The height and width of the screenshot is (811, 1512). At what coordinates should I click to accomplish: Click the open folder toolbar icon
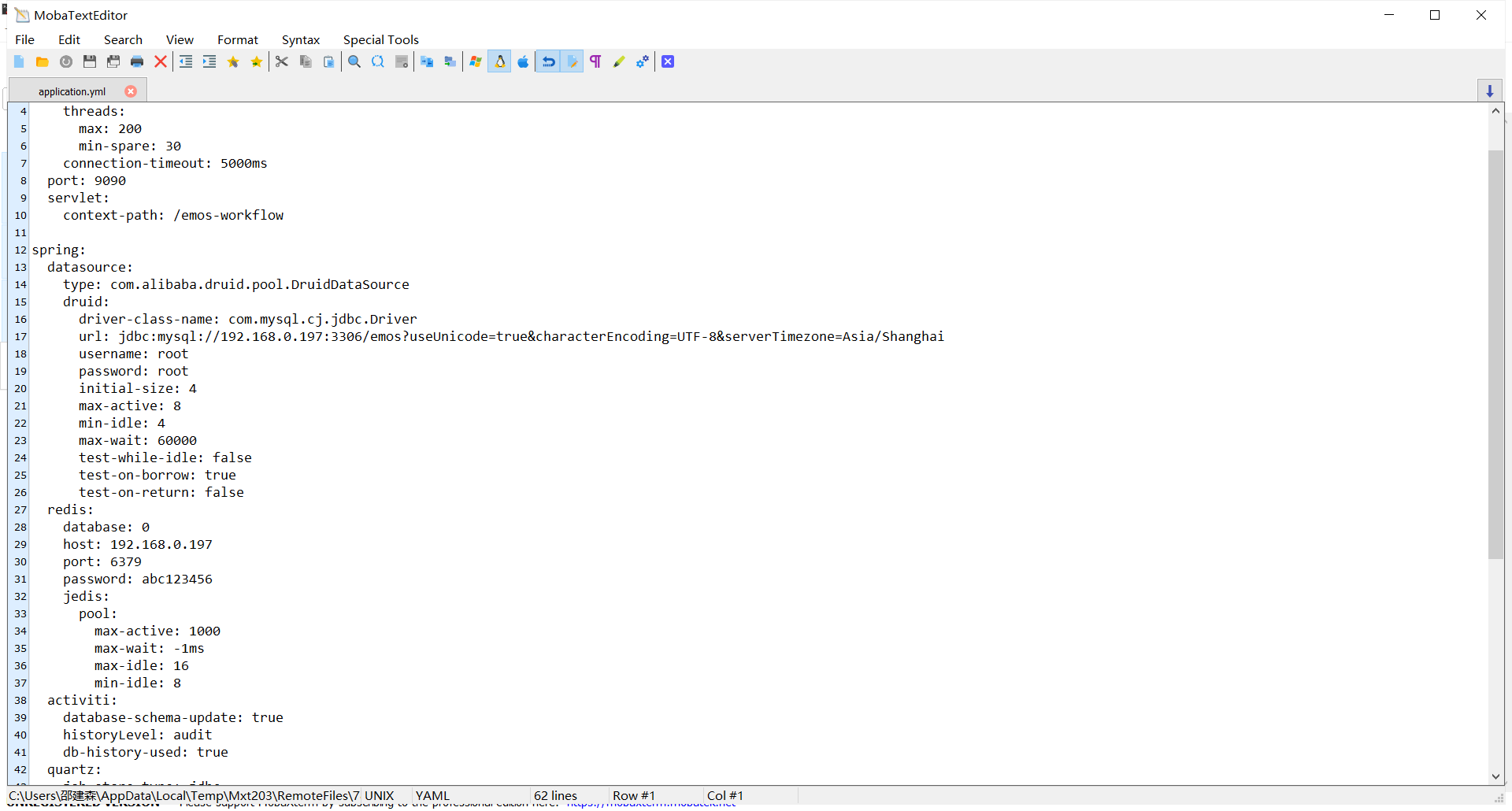43,61
